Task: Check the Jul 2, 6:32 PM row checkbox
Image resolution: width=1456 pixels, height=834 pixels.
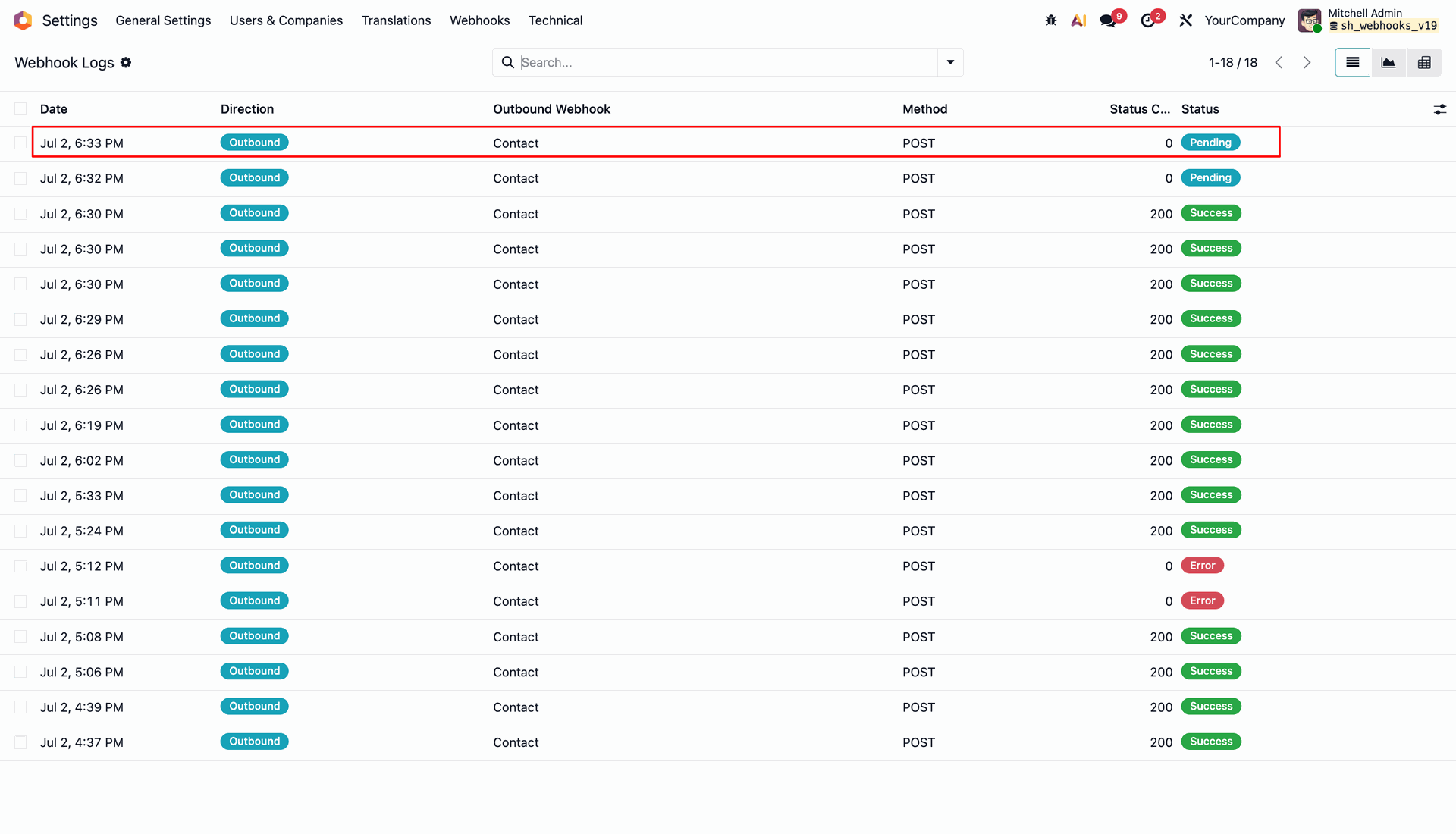Action: (20, 178)
